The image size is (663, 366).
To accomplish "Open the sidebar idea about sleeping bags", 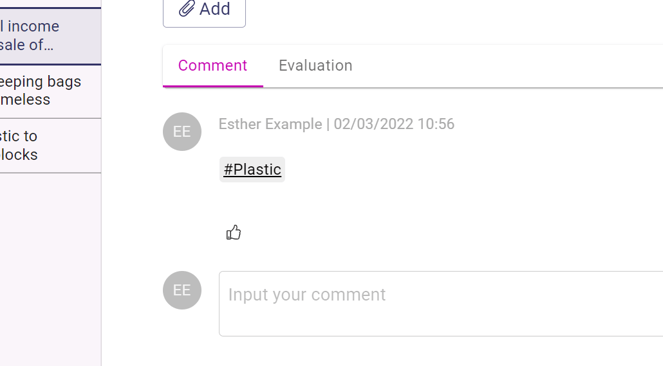I will (x=50, y=91).
